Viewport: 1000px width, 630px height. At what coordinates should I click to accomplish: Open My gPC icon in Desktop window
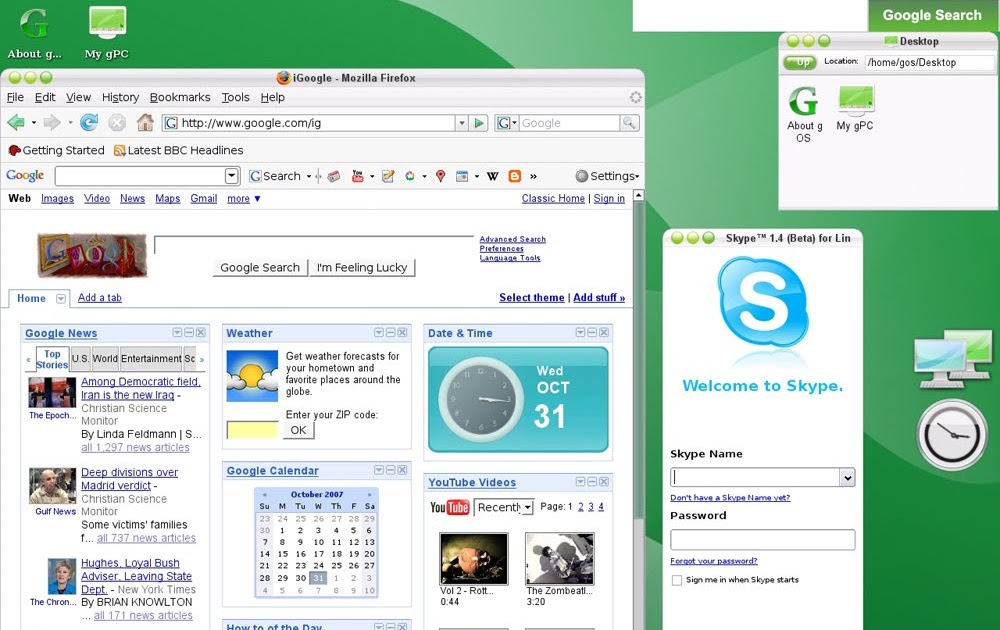click(855, 108)
